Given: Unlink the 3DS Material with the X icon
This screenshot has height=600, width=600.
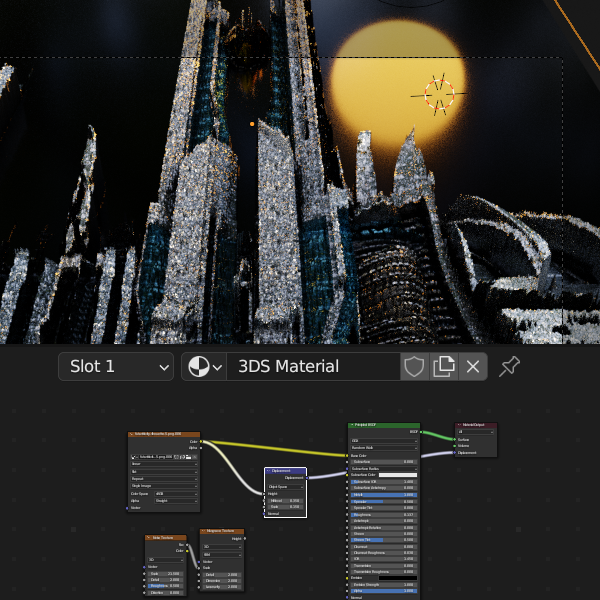Looking at the screenshot, I should [473, 367].
